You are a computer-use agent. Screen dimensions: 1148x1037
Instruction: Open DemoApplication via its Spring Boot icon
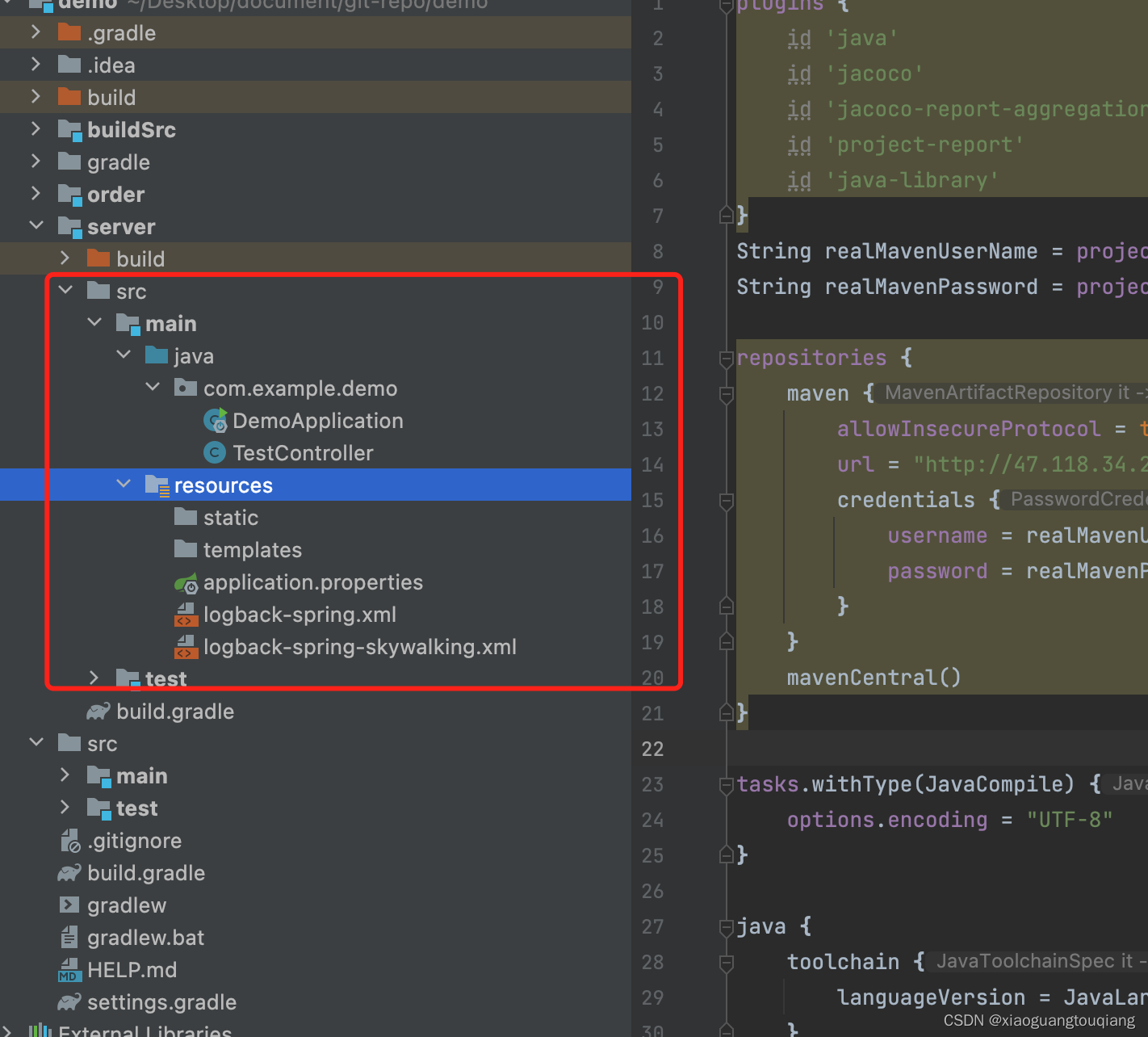[x=215, y=420]
